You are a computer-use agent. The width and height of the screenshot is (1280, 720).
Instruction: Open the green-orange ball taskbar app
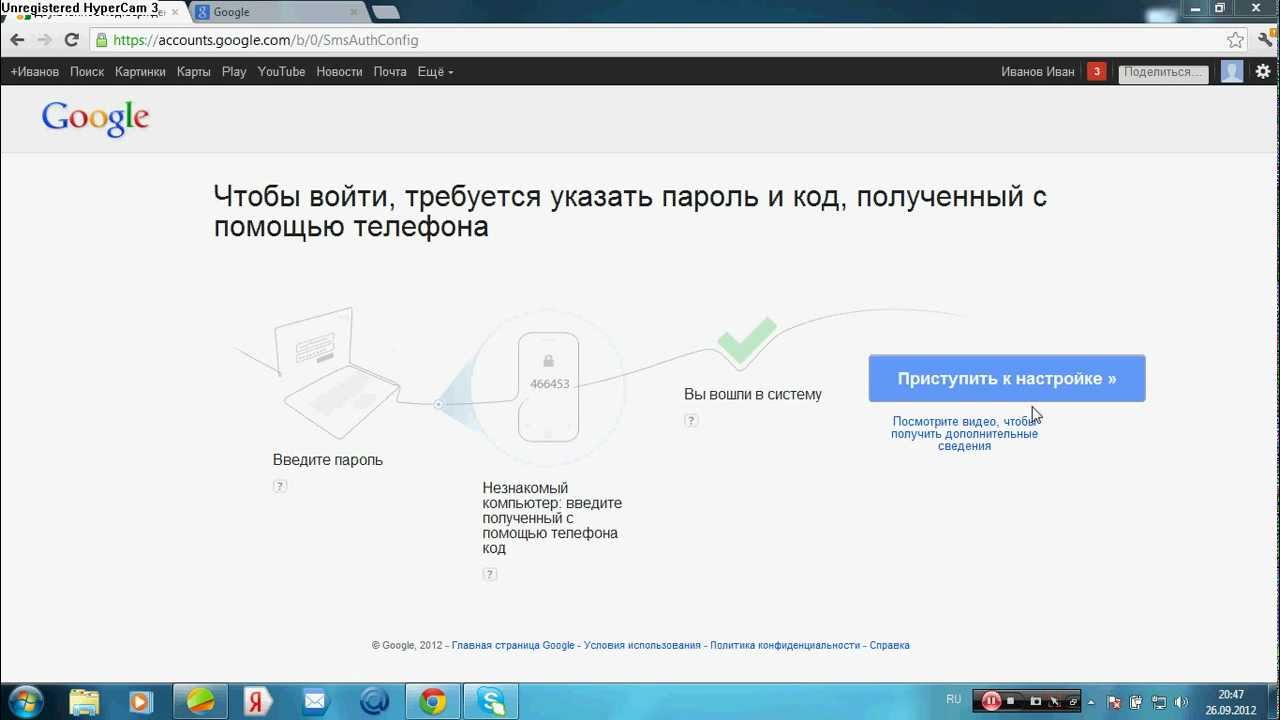[200, 701]
